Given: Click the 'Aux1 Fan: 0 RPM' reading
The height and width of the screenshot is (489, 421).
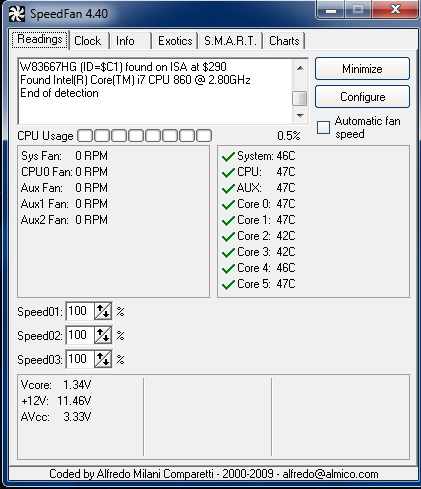Looking at the screenshot, I should click(x=64, y=204).
